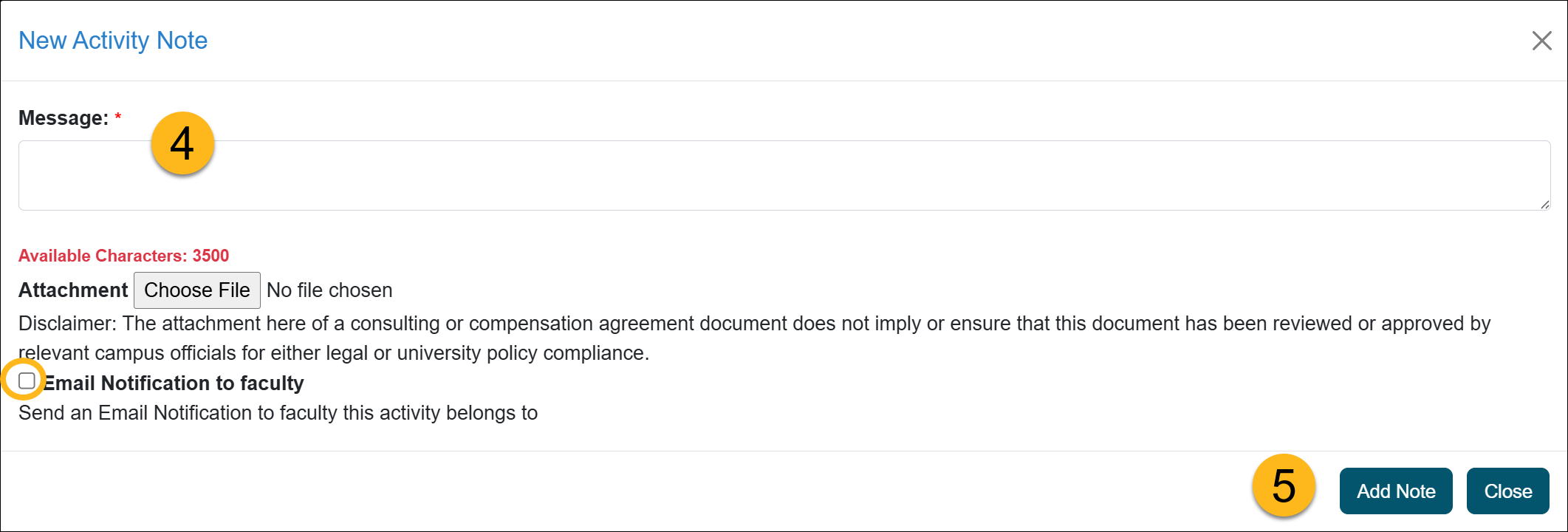
Task: Click the Add Note button
Action: tap(1395, 491)
